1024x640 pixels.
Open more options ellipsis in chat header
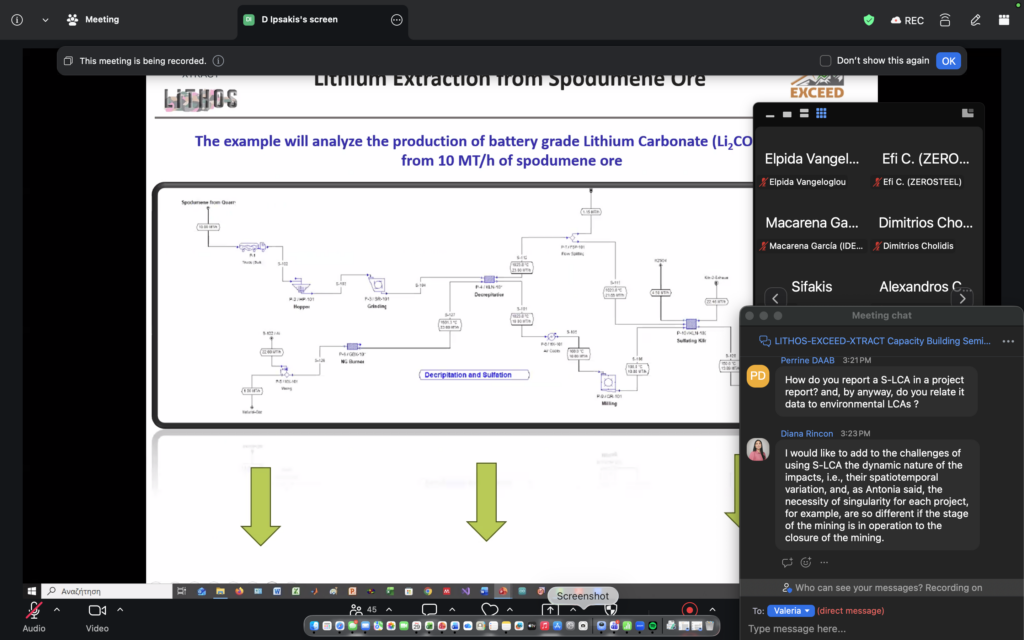point(1008,341)
